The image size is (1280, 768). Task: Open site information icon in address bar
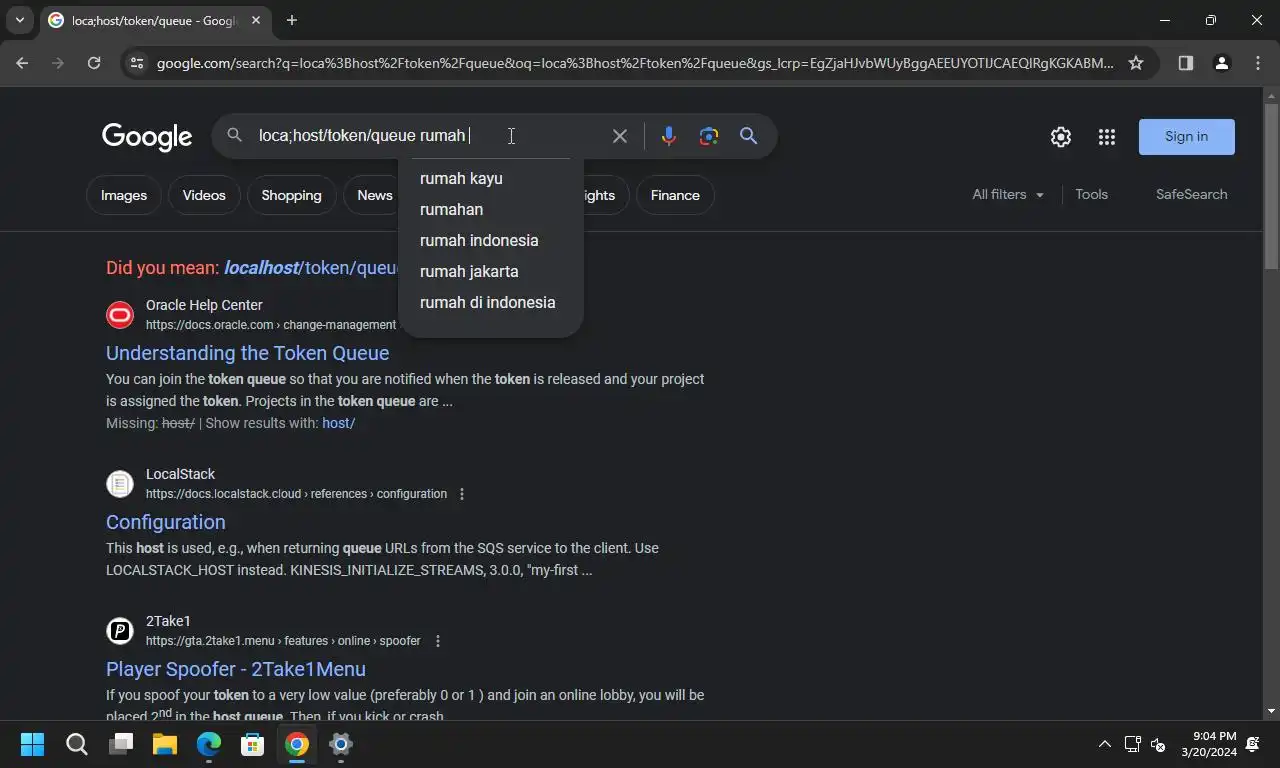coord(137,63)
